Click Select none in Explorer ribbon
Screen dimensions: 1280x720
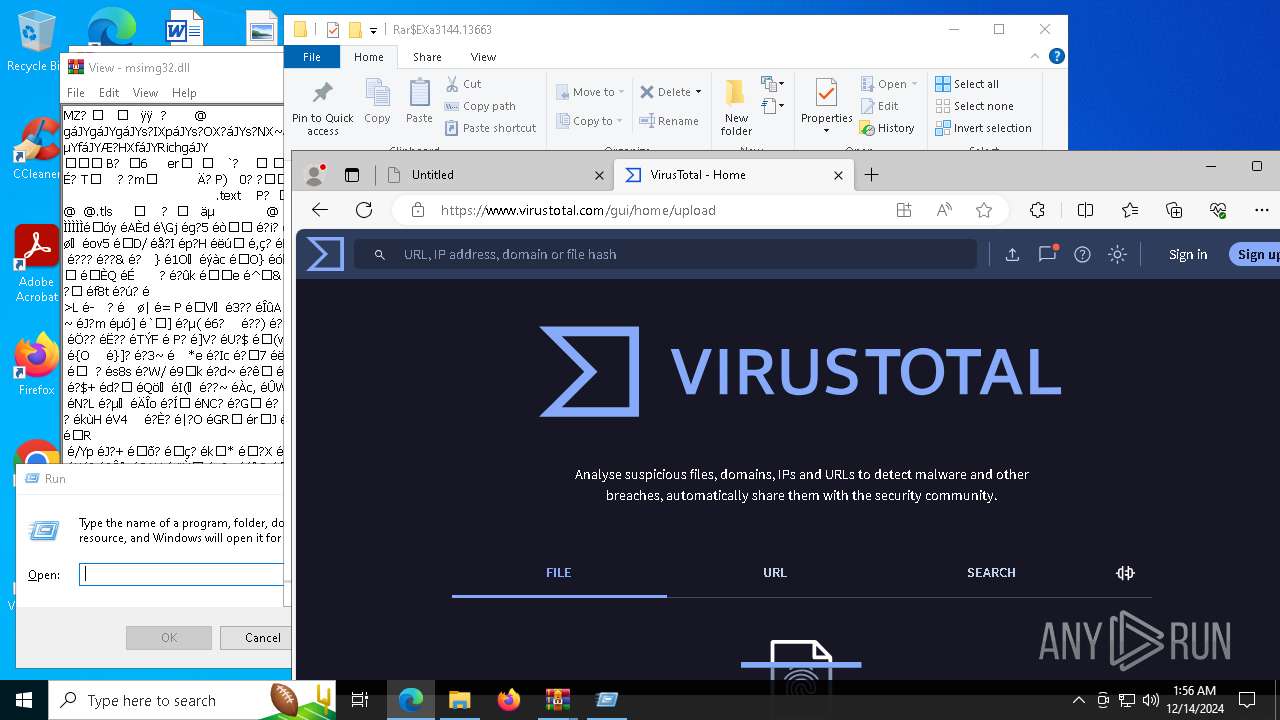click(974, 106)
